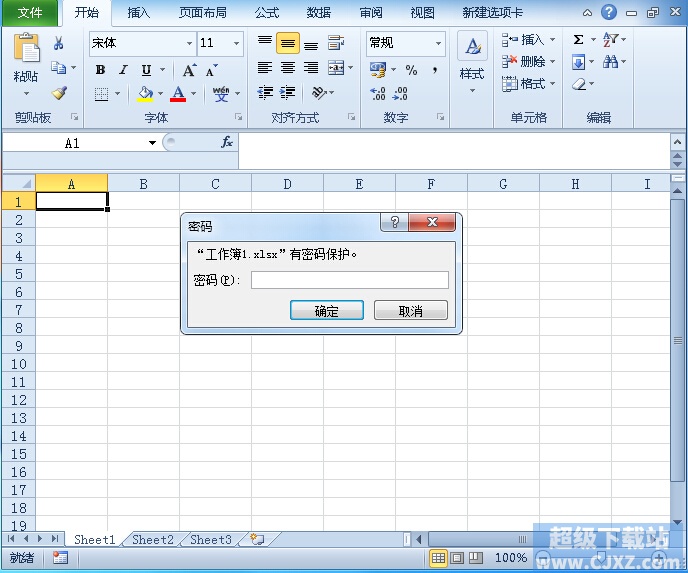Open the font name dropdown

coord(189,44)
